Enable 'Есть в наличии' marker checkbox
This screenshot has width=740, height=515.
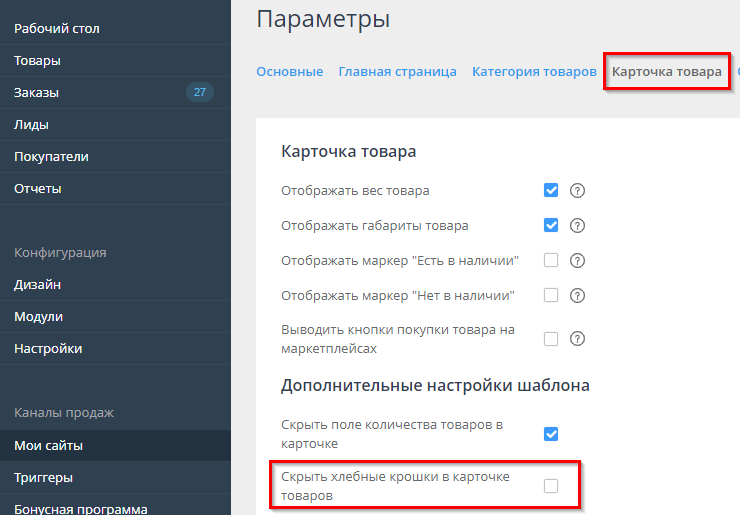[551, 261]
